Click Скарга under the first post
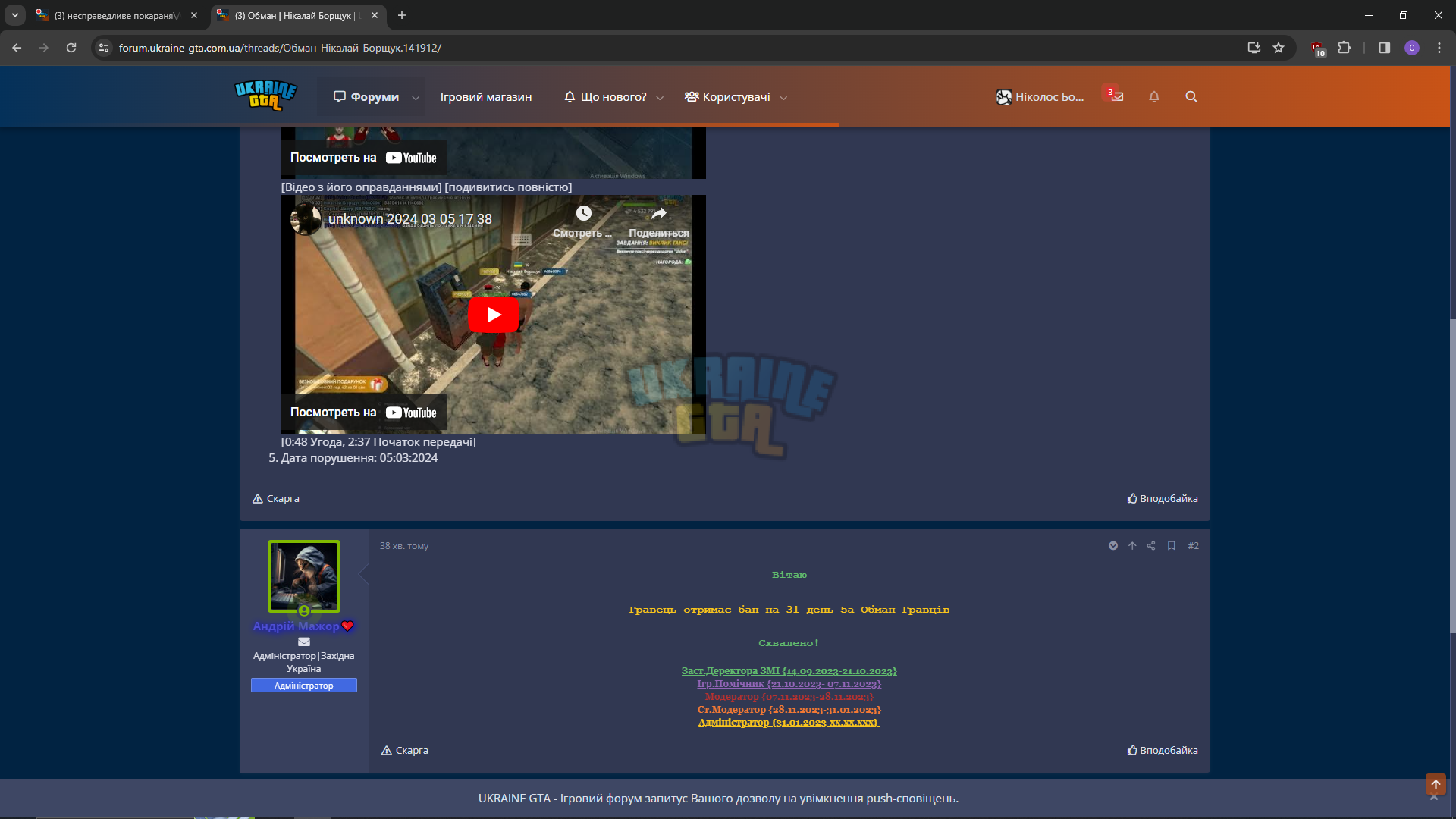1456x819 pixels. 276,499
